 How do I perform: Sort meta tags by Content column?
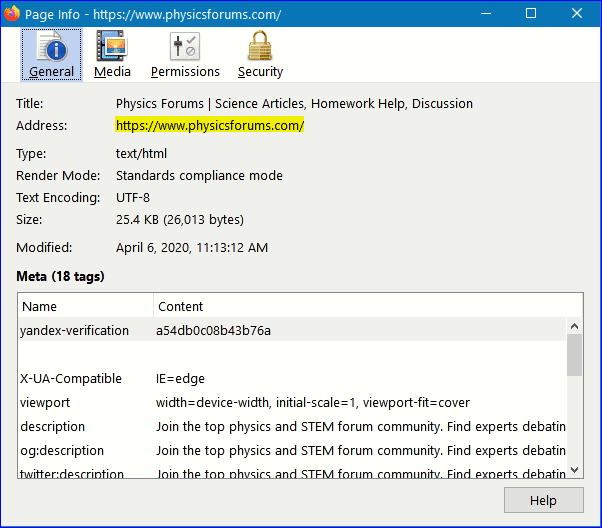point(360,306)
